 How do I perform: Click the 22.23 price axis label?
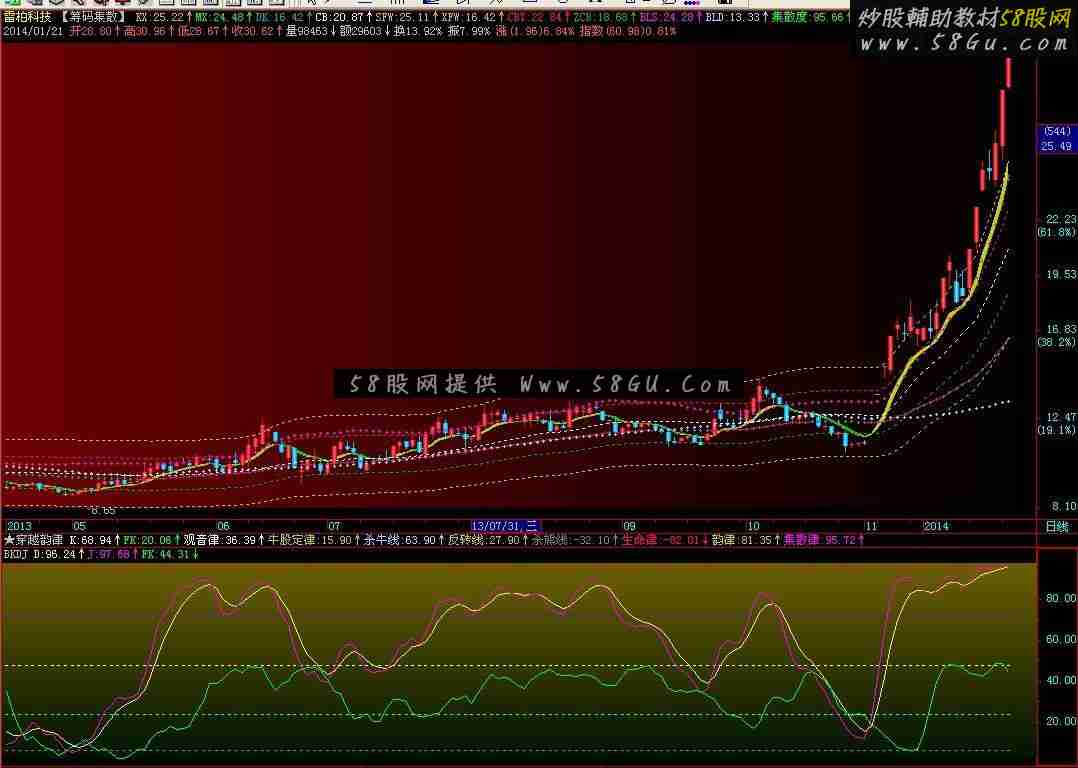pos(1061,219)
